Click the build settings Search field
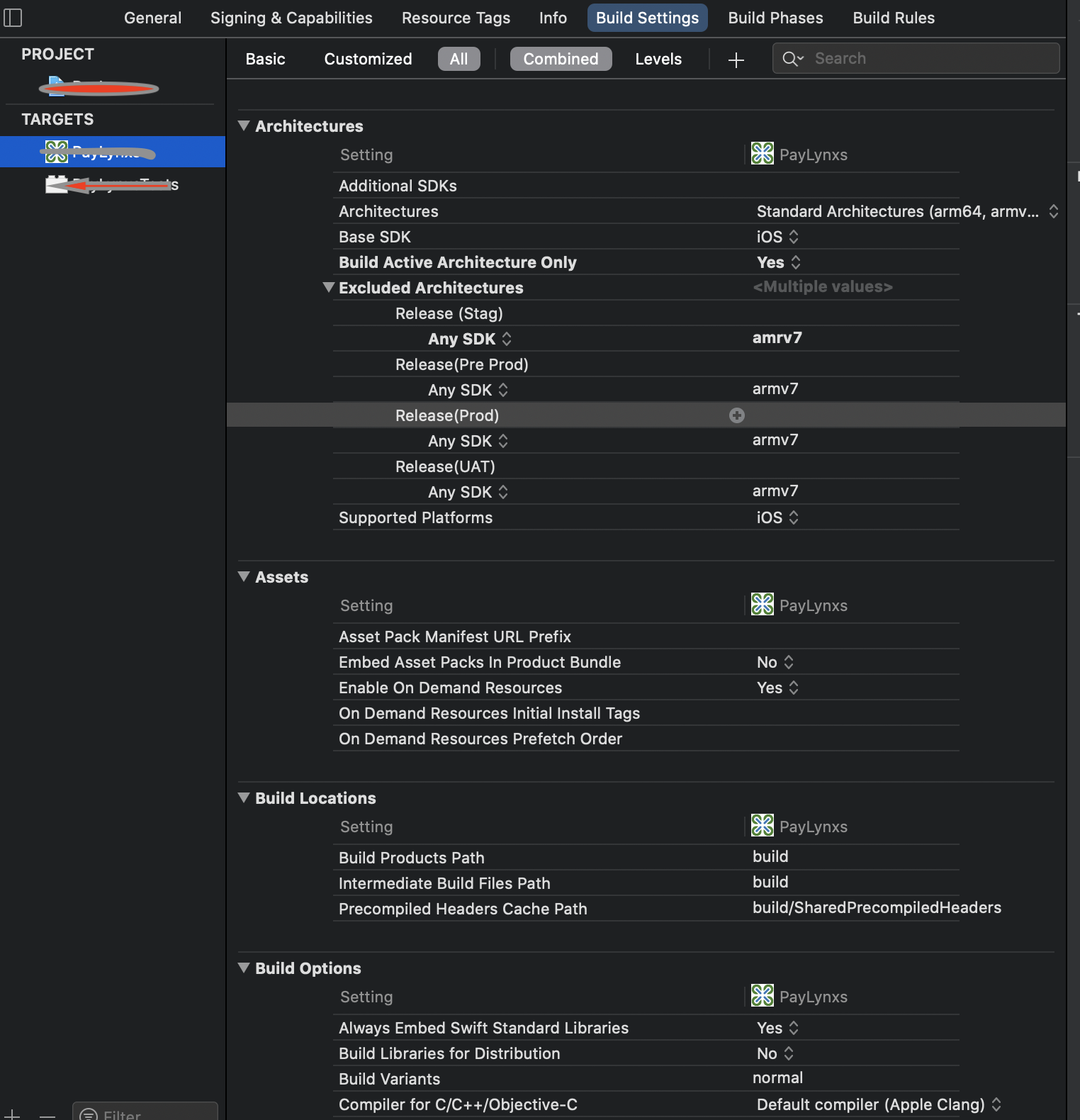 tap(916, 58)
